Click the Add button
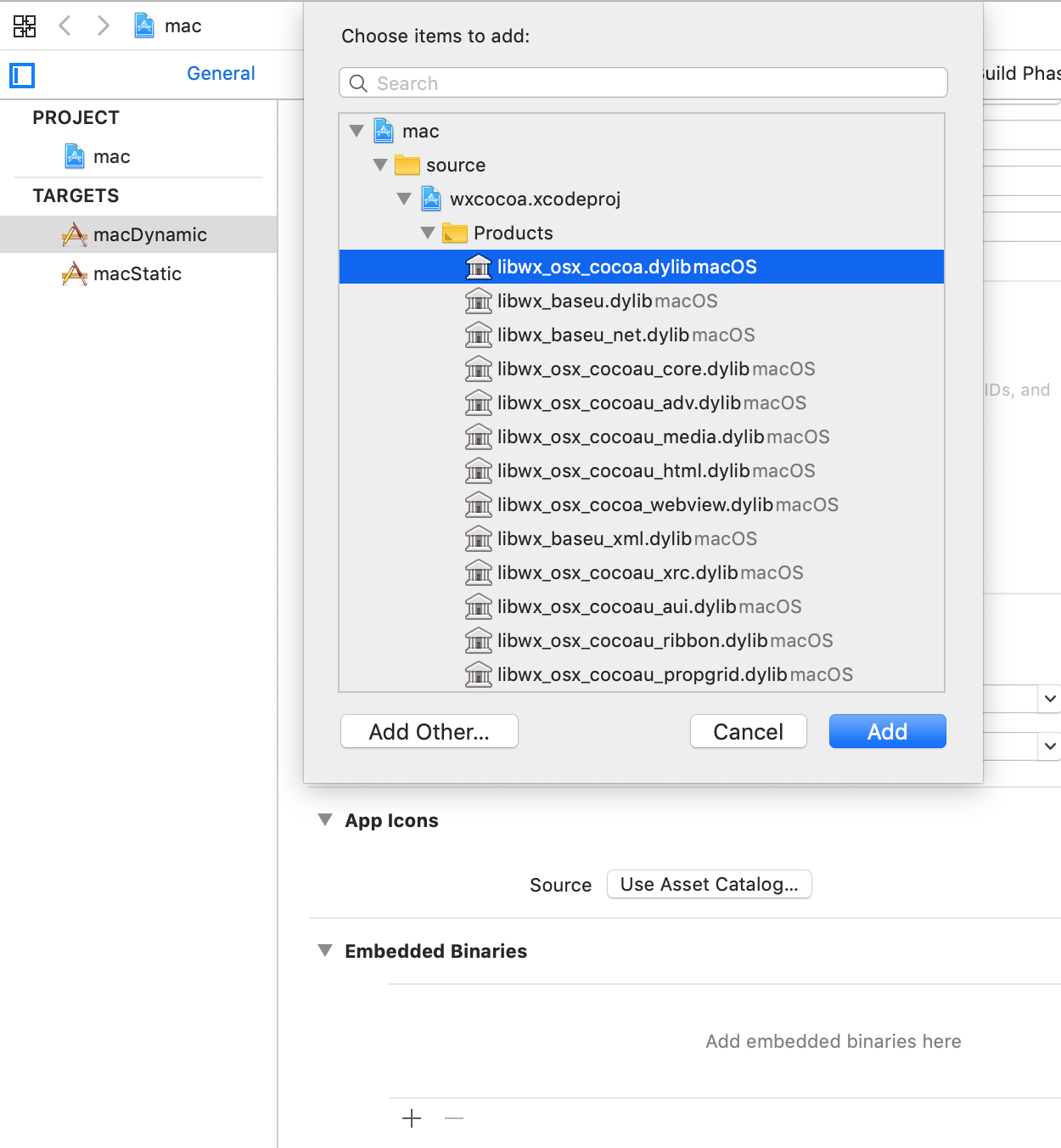This screenshot has height=1148, width=1061. 888,731
